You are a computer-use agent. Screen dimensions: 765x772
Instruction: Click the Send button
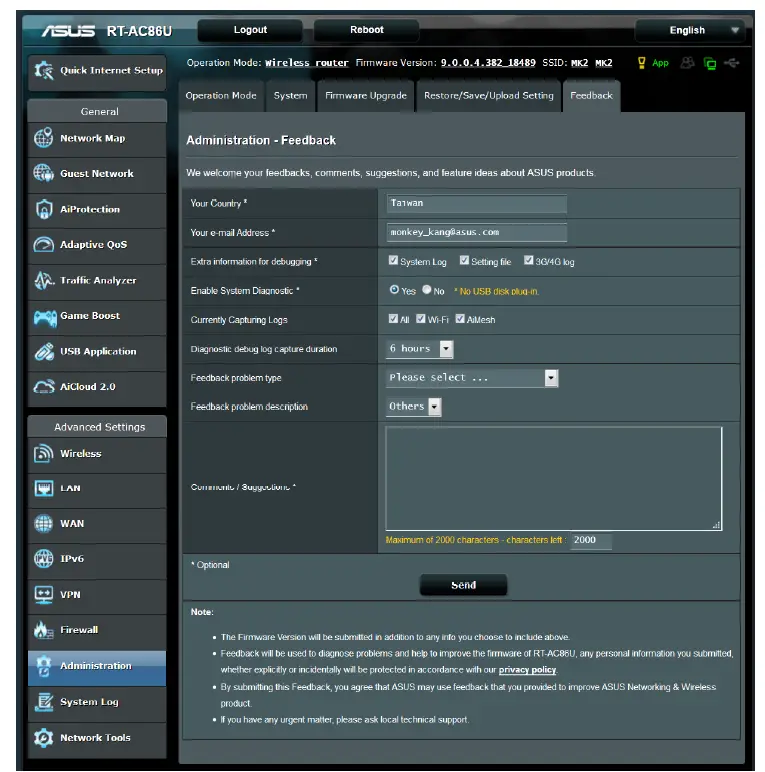point(463,585)
